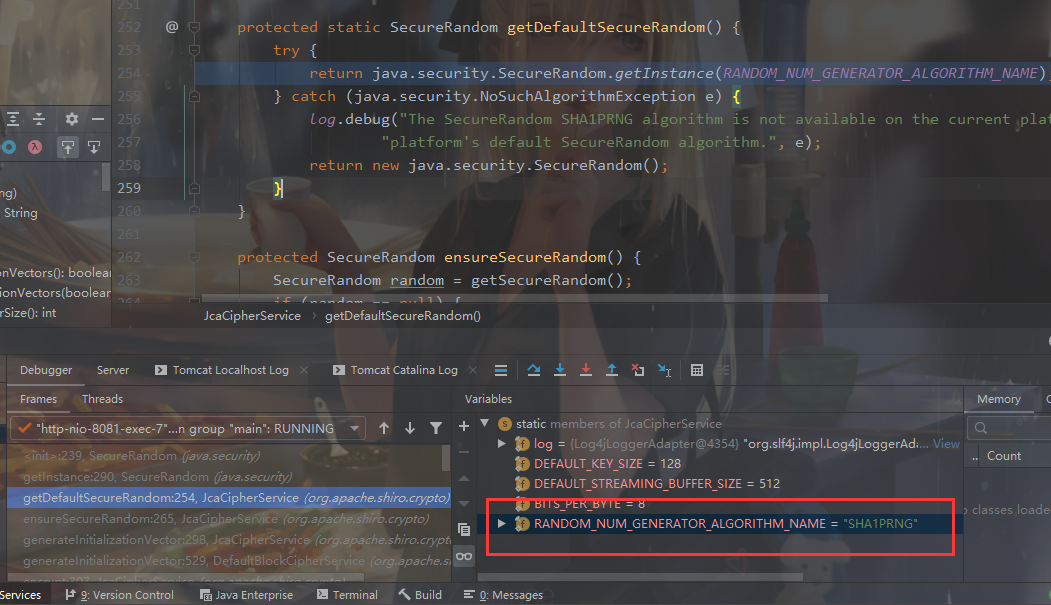Click JcaCipherService breadcrumb
The width and height of the screenshot is (1051, 605).
tap(252, 316)
